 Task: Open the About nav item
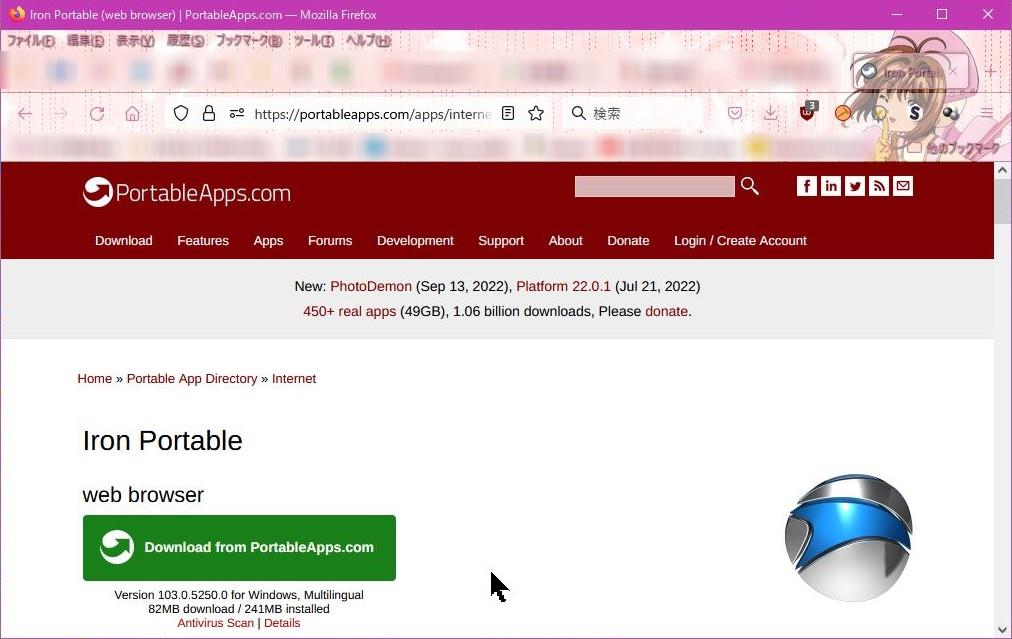pos(565,241)
